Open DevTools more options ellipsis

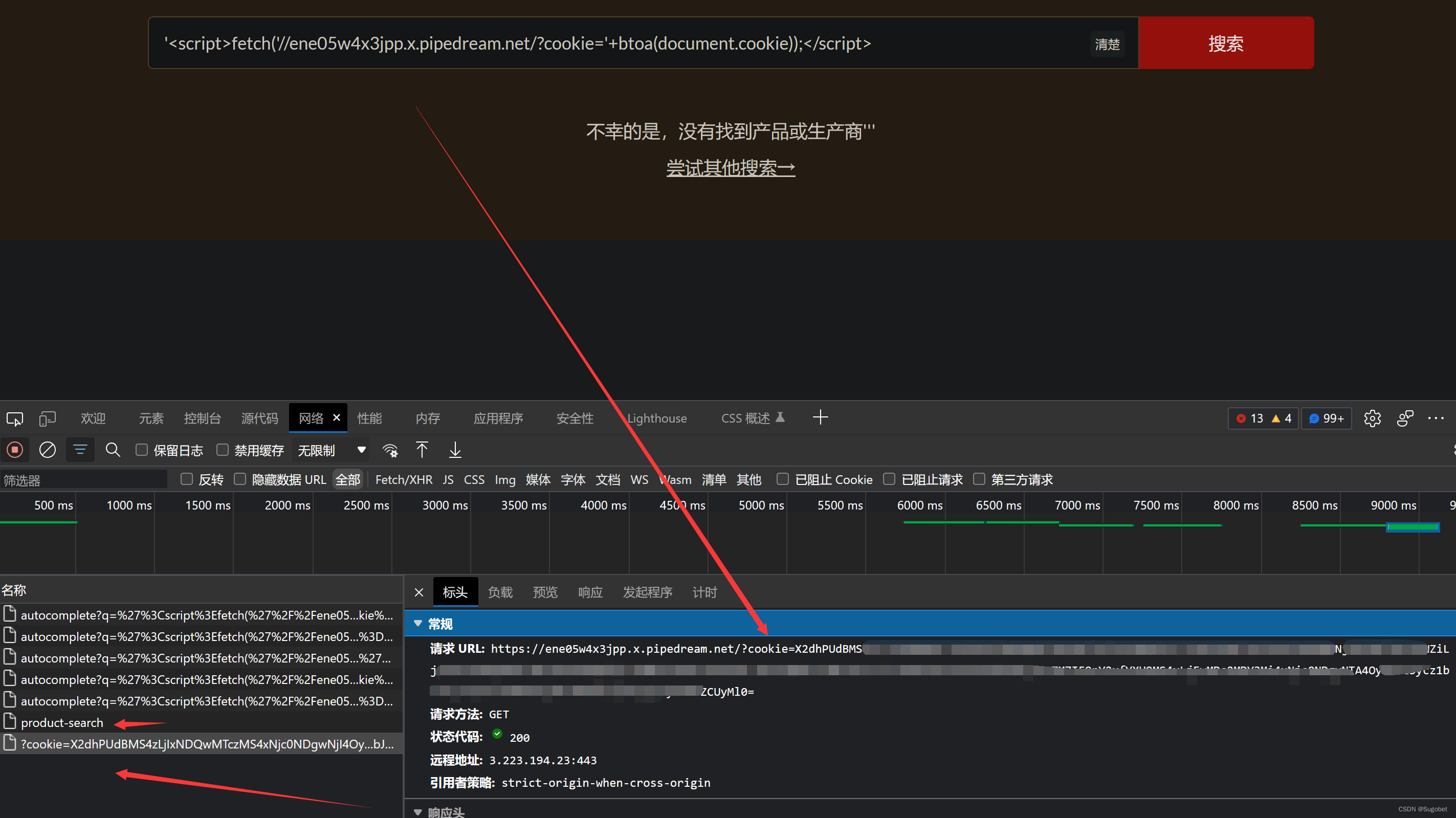[1436, 418]
